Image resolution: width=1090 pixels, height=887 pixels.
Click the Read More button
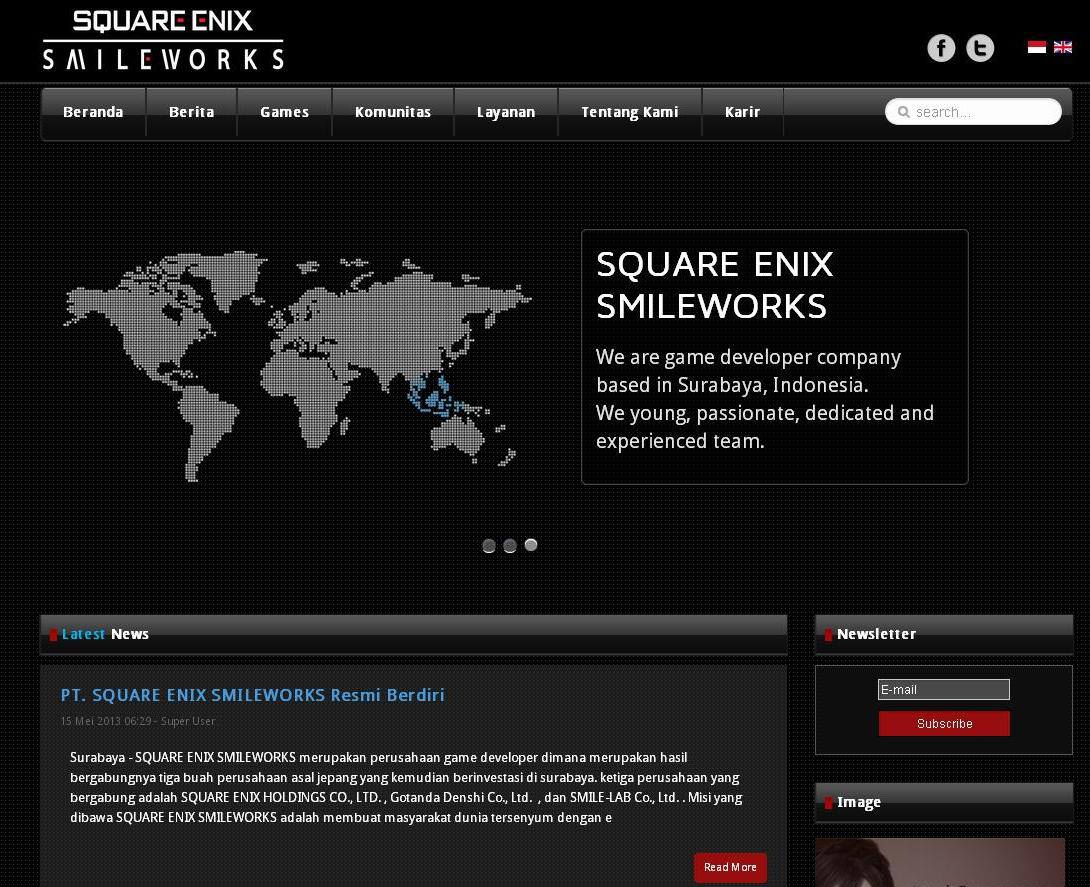pyautogui.click(x=730, y=867)
